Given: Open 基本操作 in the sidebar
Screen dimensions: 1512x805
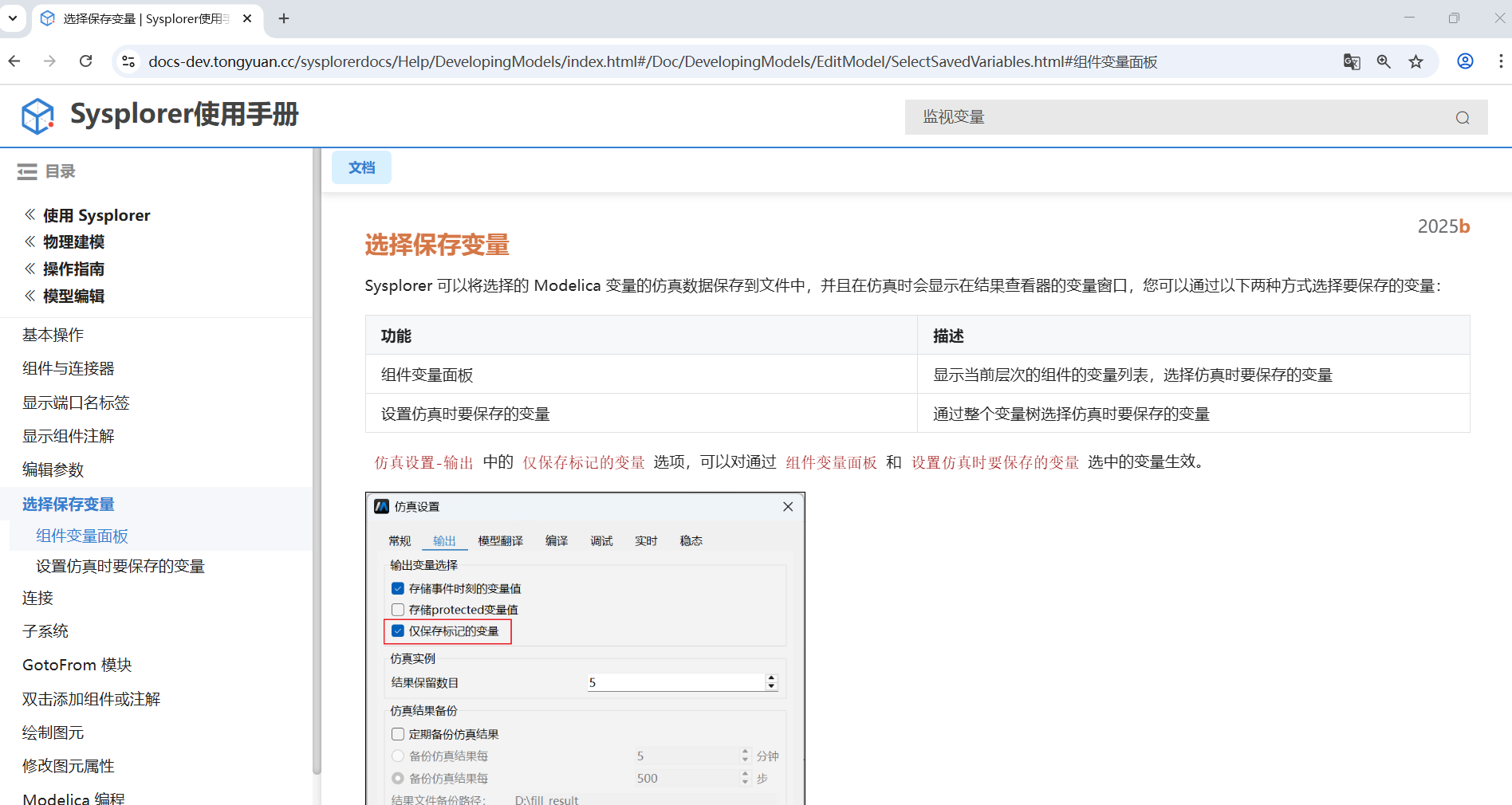Looking at the screenshot, I should tap(53, 335).
